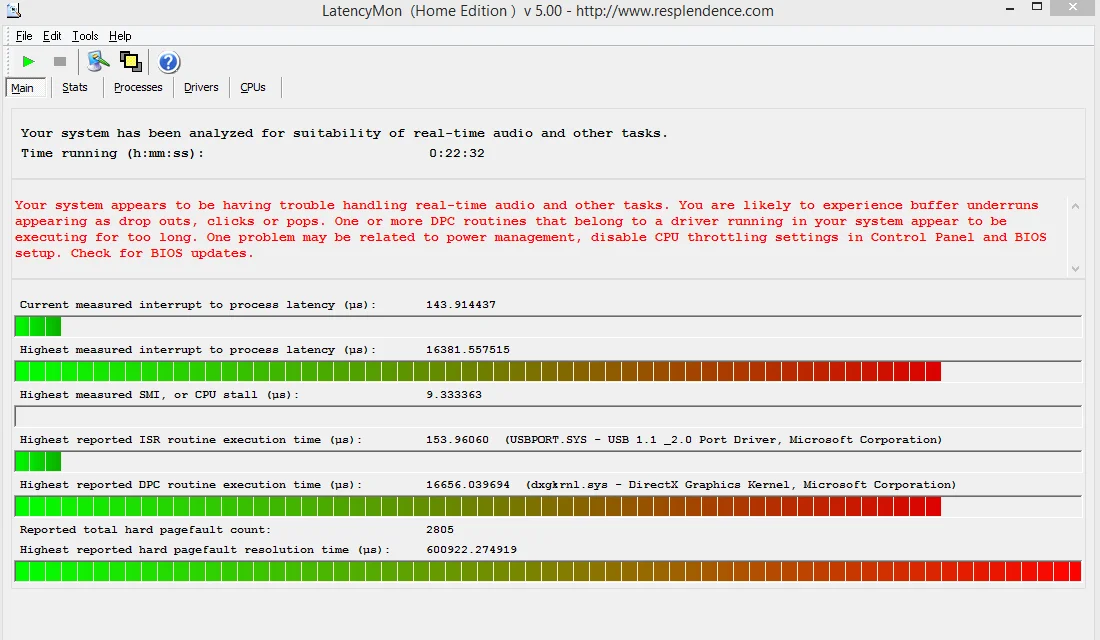Click 'Current measured interrupt to process latency' label
This screenshot has height=640, width=1100.
pyautogui.click(x=198, y=305)
